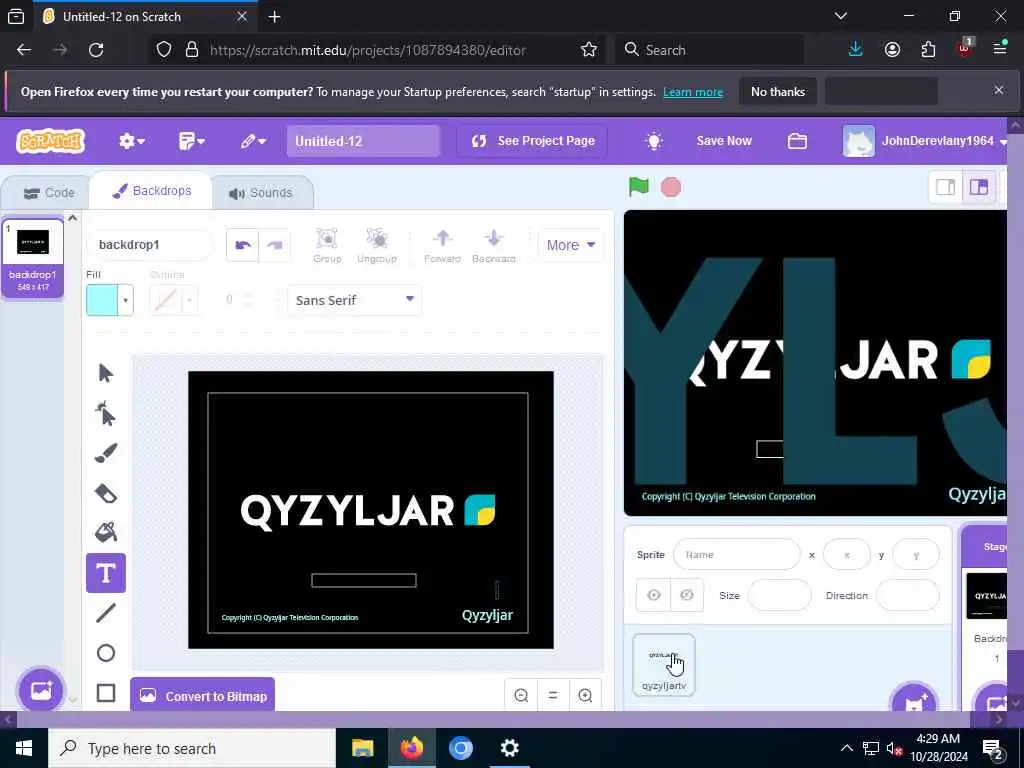The height and width of the screenshot is (768, 1024).
Task: Click the Redo arrow button
Action: click(274, 245)
